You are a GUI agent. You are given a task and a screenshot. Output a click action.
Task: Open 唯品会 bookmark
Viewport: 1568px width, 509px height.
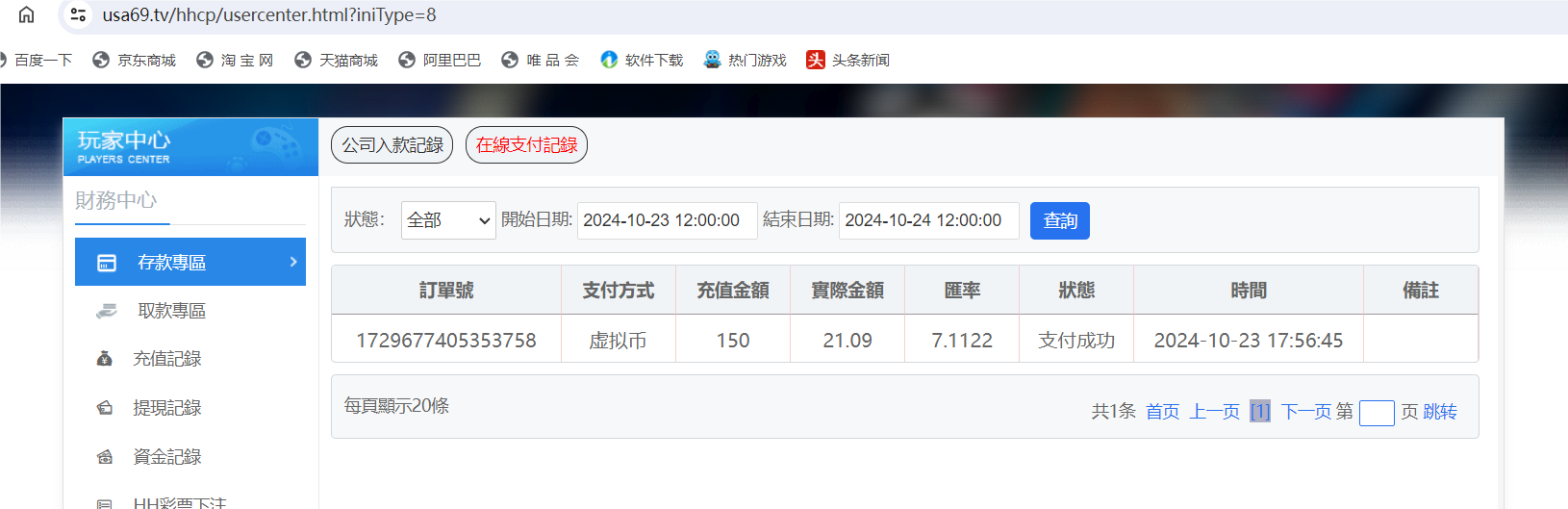click(x=541, y=60)
